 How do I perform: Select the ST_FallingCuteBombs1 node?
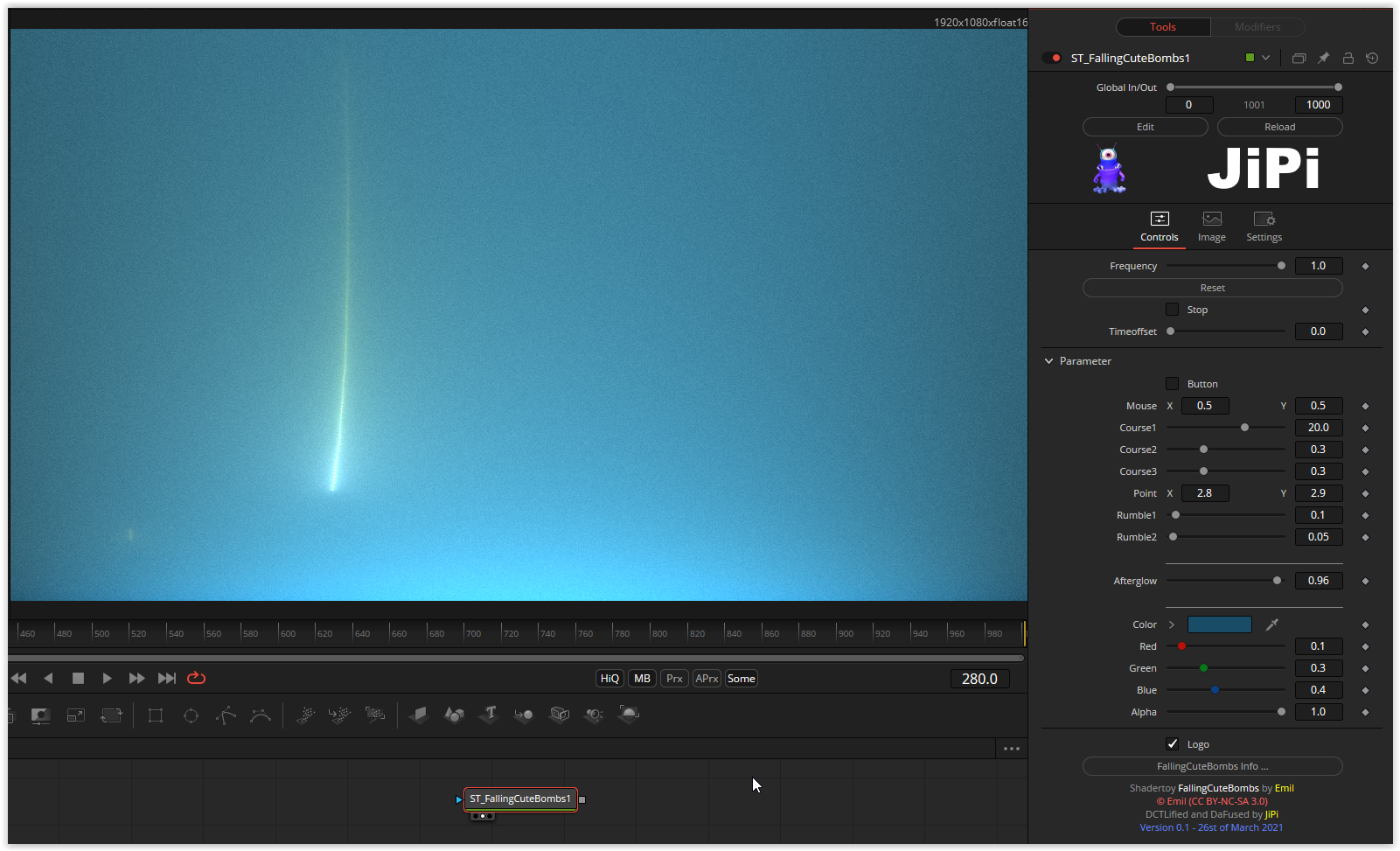point(520,799)
